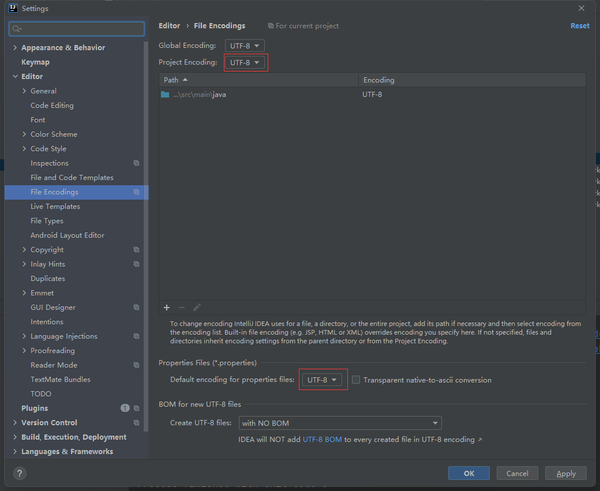Click the src/main/java folder icon
Screen dimensions: 600x491
coord(165,94)
